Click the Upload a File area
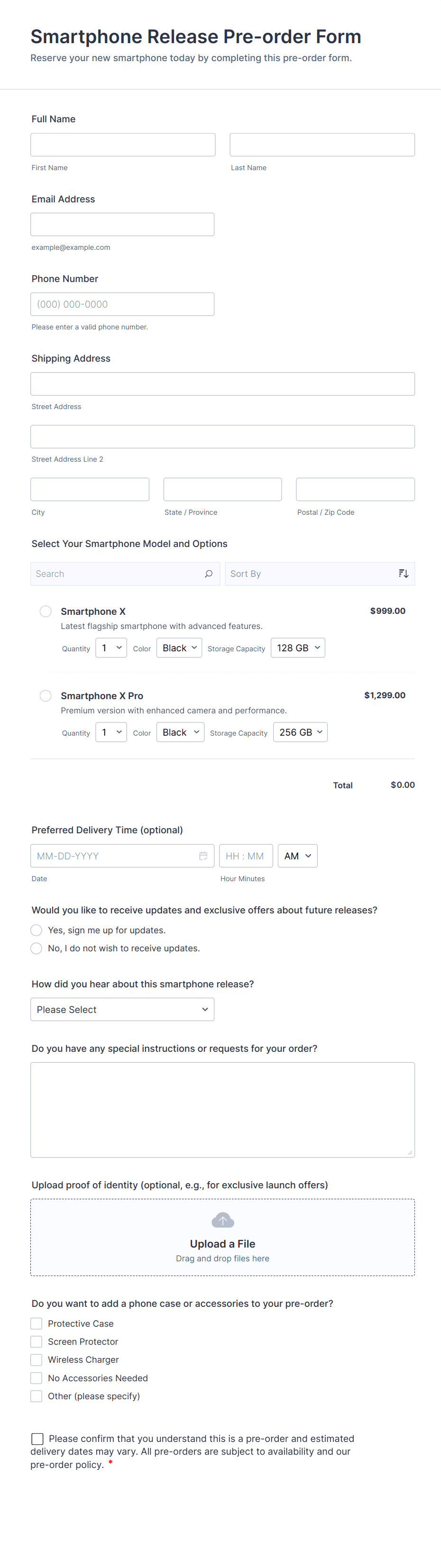441x1568 pixels. (222, 1243)
